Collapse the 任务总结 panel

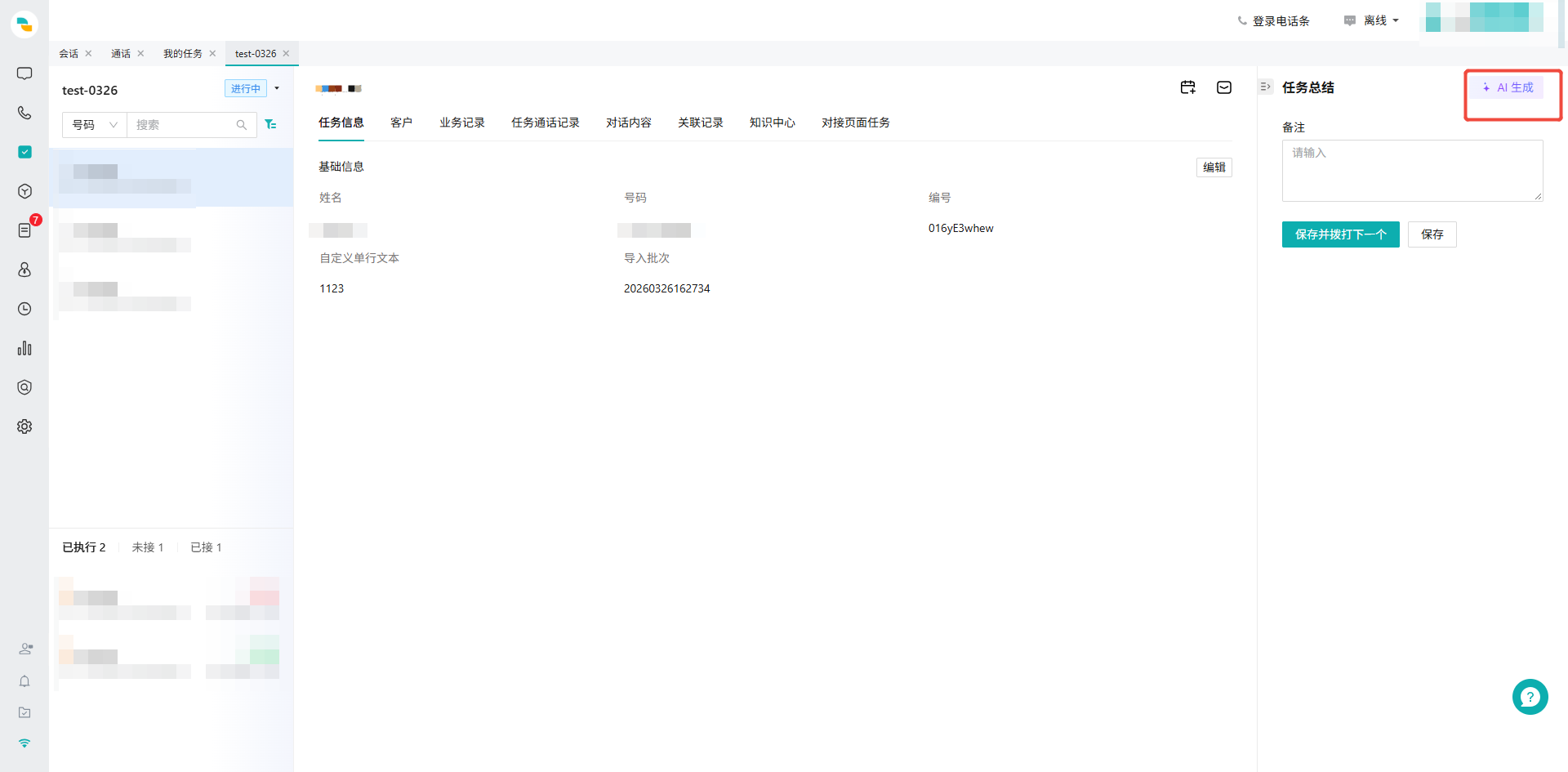(x=1266, y=87)
